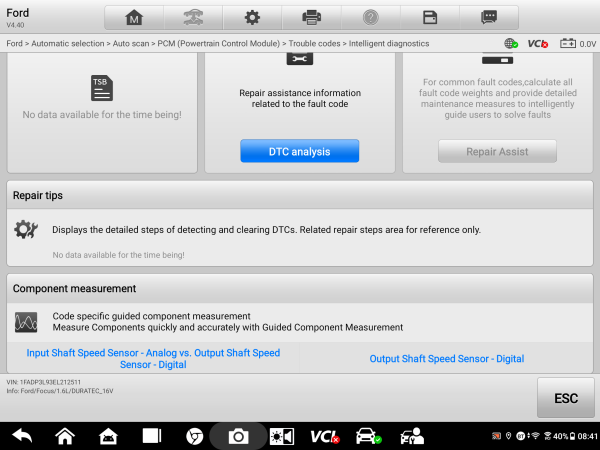600x450 pixels.
Task: Click the Component measurement section header
Action: point(300,289)
